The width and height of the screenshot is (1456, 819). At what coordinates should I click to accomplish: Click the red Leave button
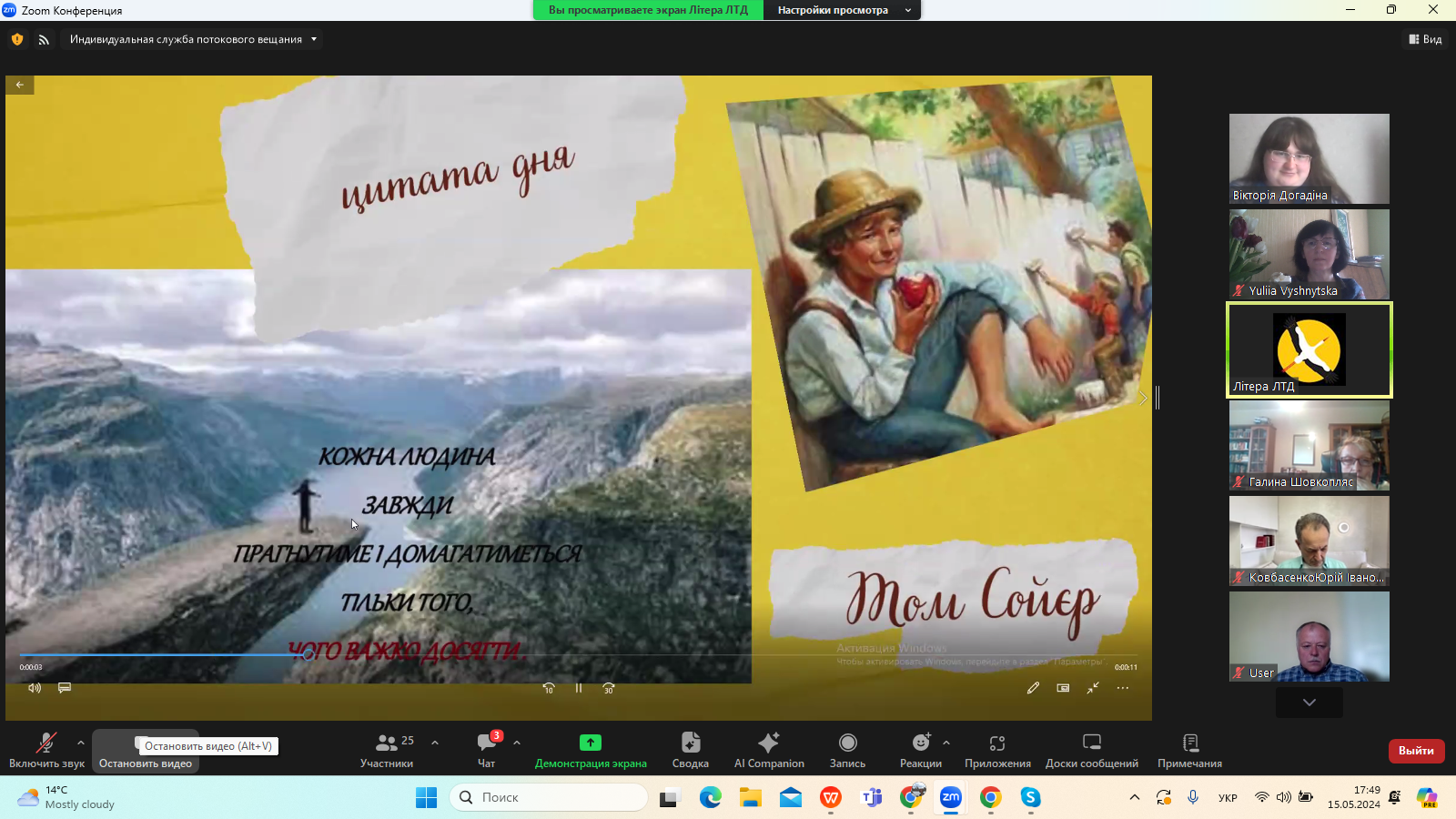point(1416,751)
